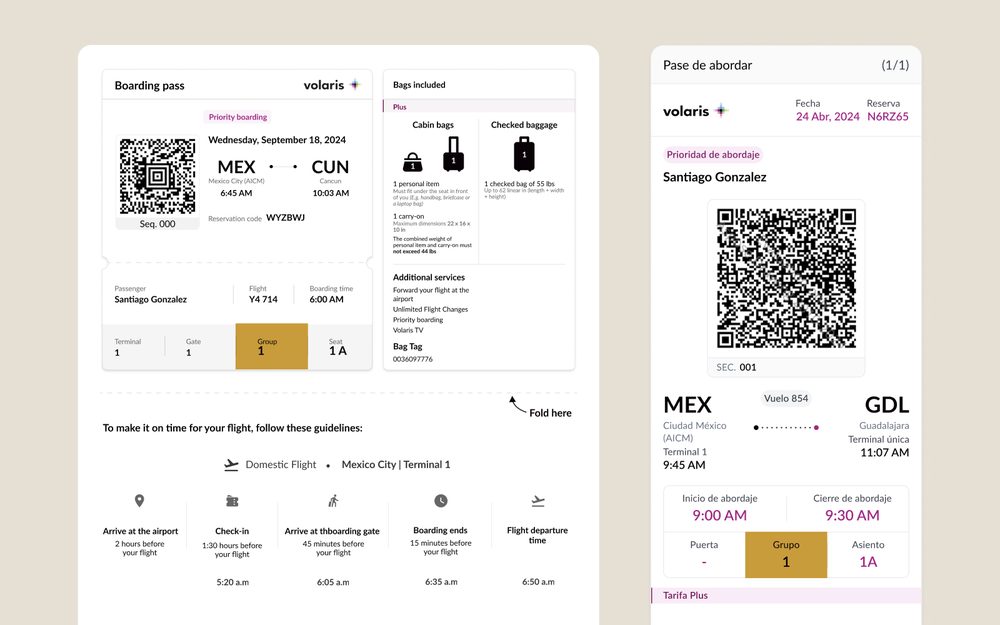Click the (1/1) pass counter

pyautogui.click(x=895, y=65)
